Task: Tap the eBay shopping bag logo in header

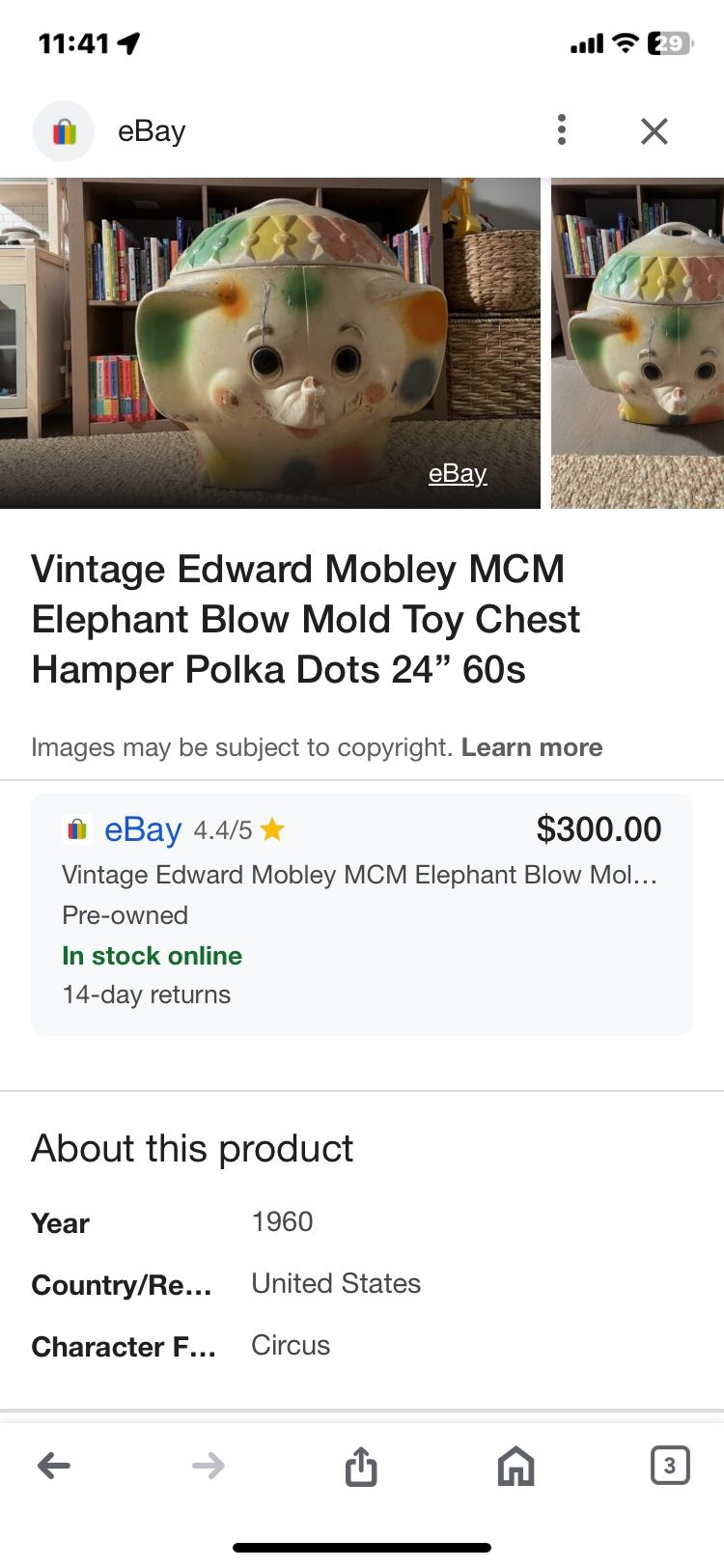Action: click(x=64, y=131)
